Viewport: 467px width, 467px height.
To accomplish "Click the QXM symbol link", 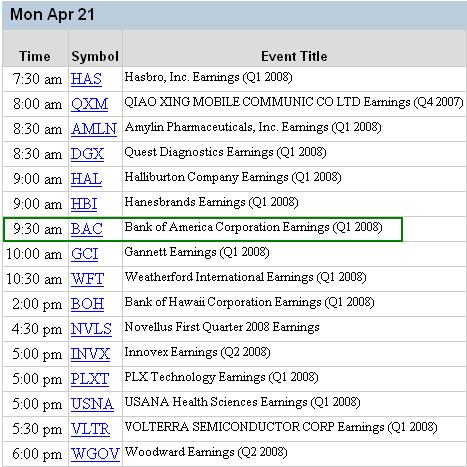I will 89,104.
